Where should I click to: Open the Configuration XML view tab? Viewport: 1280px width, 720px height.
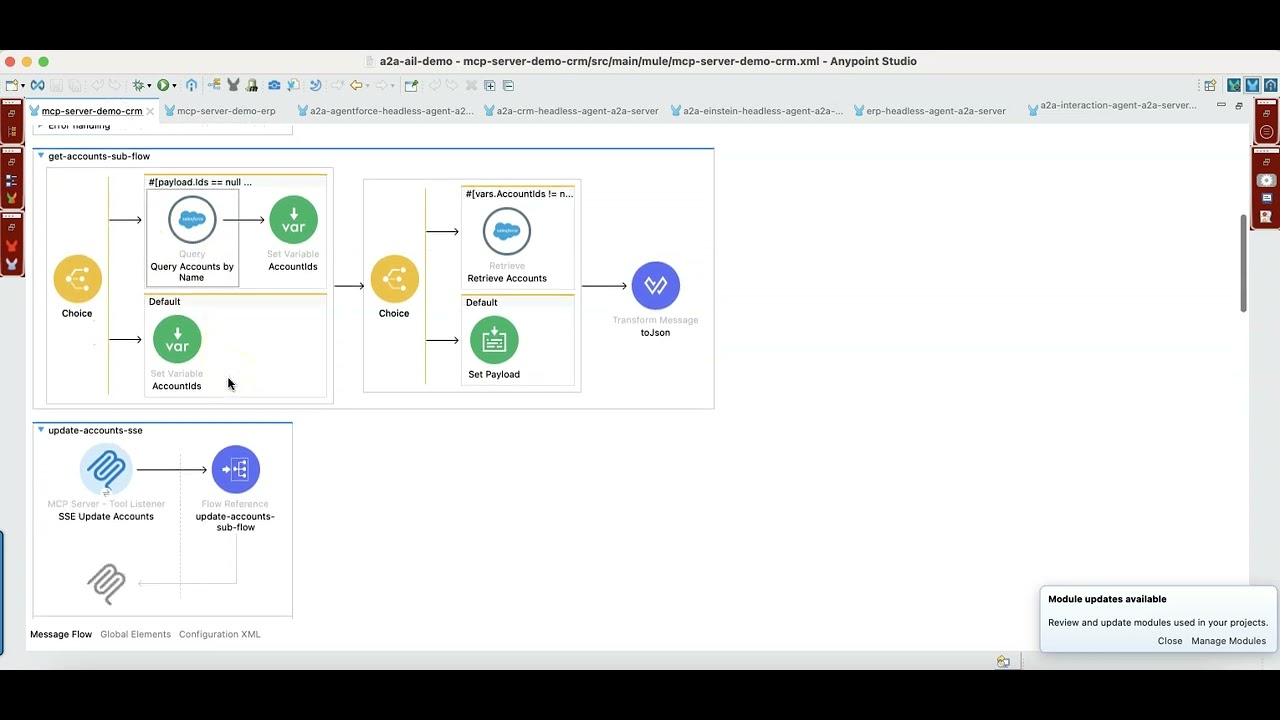point(219,634)
